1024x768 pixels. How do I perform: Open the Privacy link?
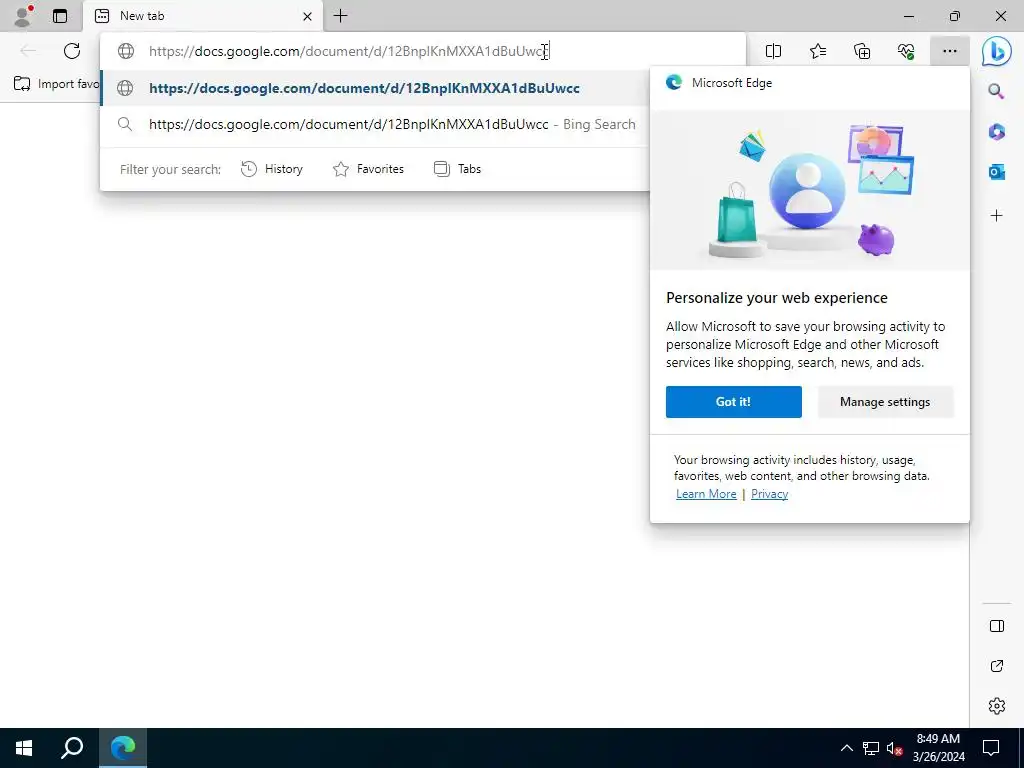pos(769,494)
